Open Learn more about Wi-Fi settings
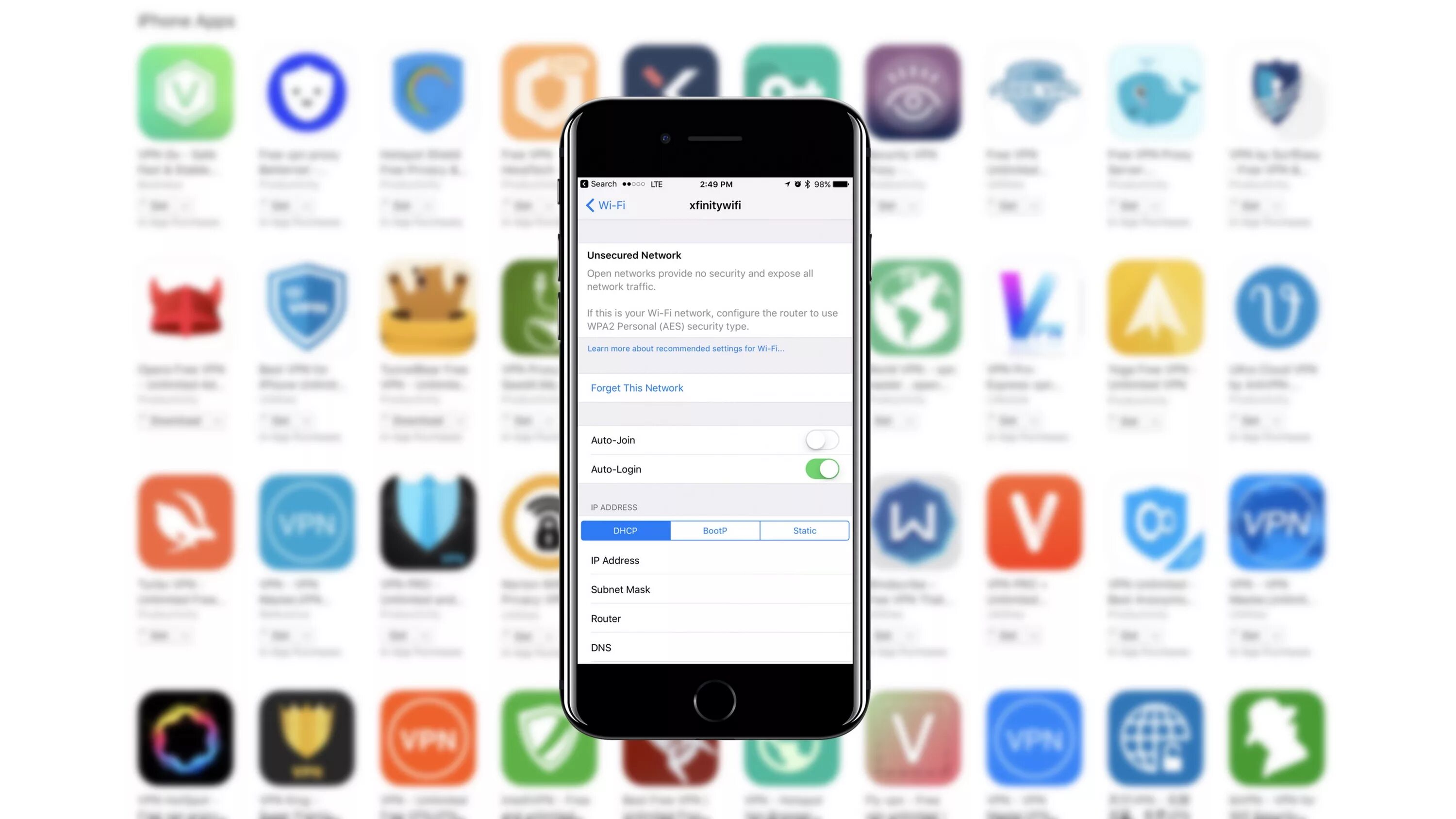This screenshot has width=1456, height=819. (685, 348)
